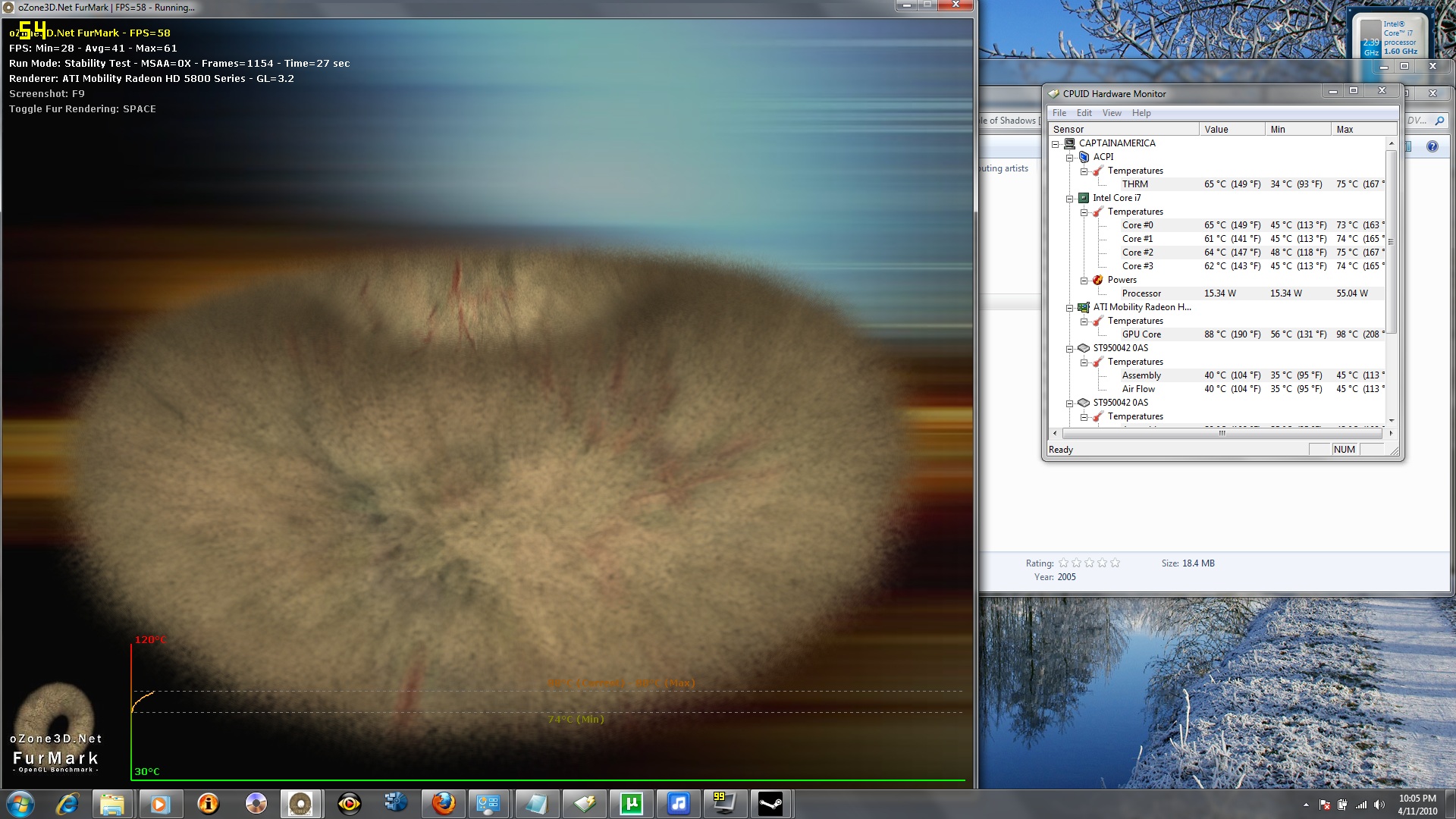Open the Help menu in Hardware Monitor
The image size is (1456, 819).
1141,113
